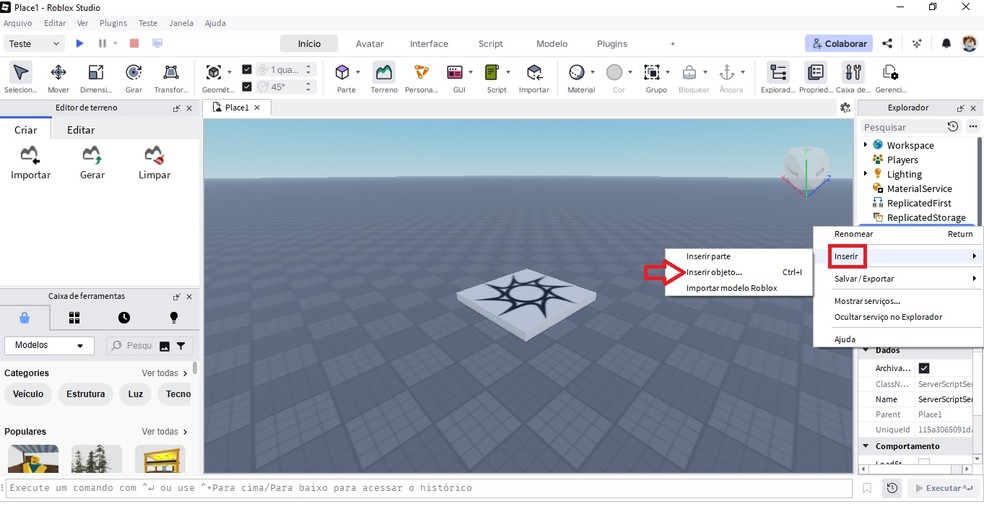Click the Girar rotate tool
The width and height of the screenshot is (984, 522).
[133, 78]
